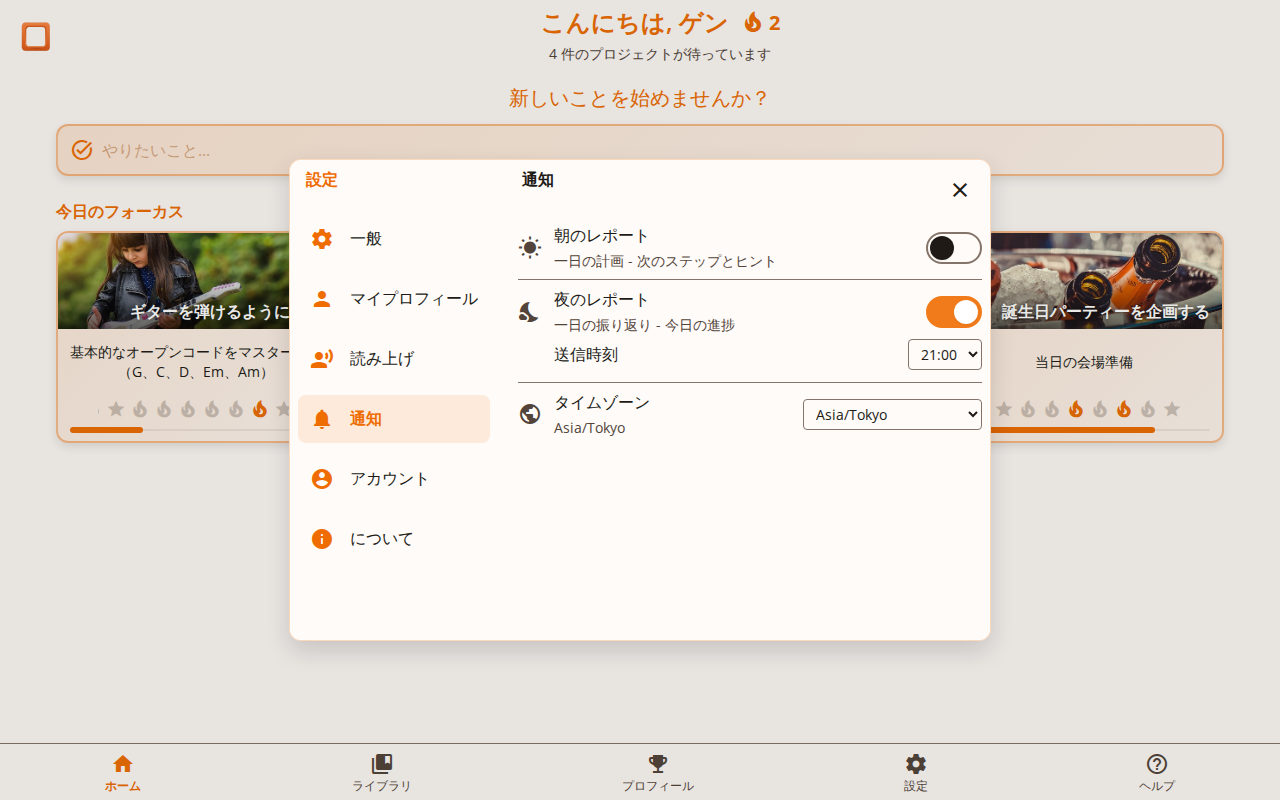Close the settings dialog with X
Image resolution: width=1280 pixels, height=800 pixels.
coord(960,190)
